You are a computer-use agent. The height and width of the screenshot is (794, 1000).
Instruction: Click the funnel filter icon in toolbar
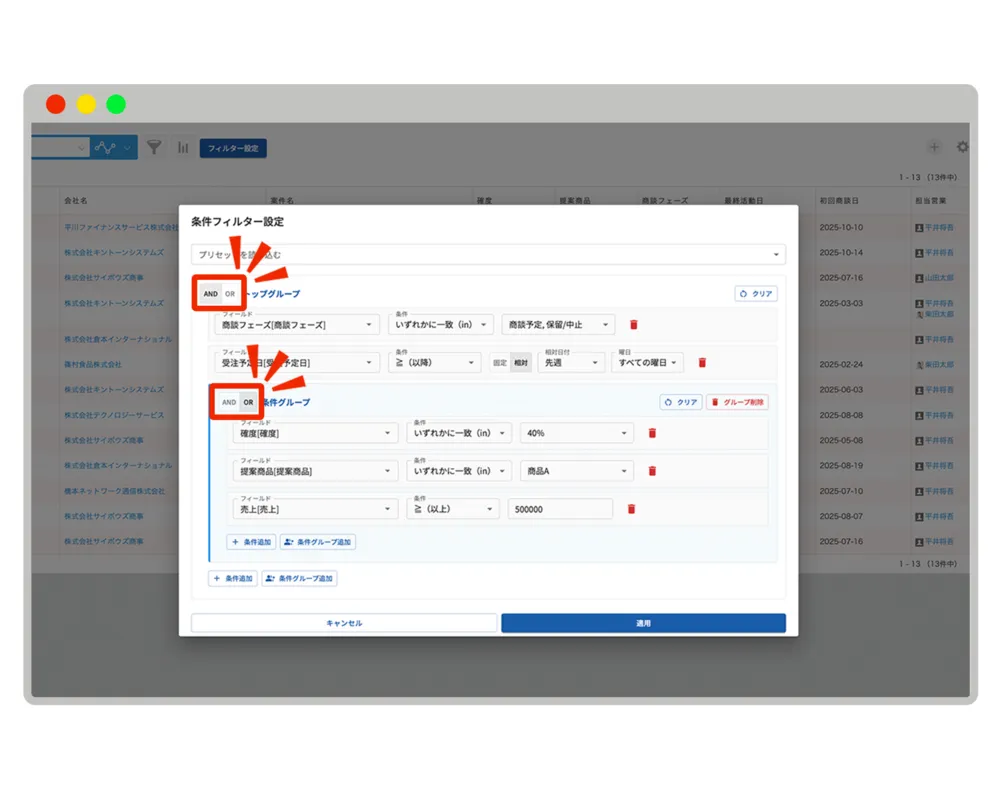pos(154,148)
